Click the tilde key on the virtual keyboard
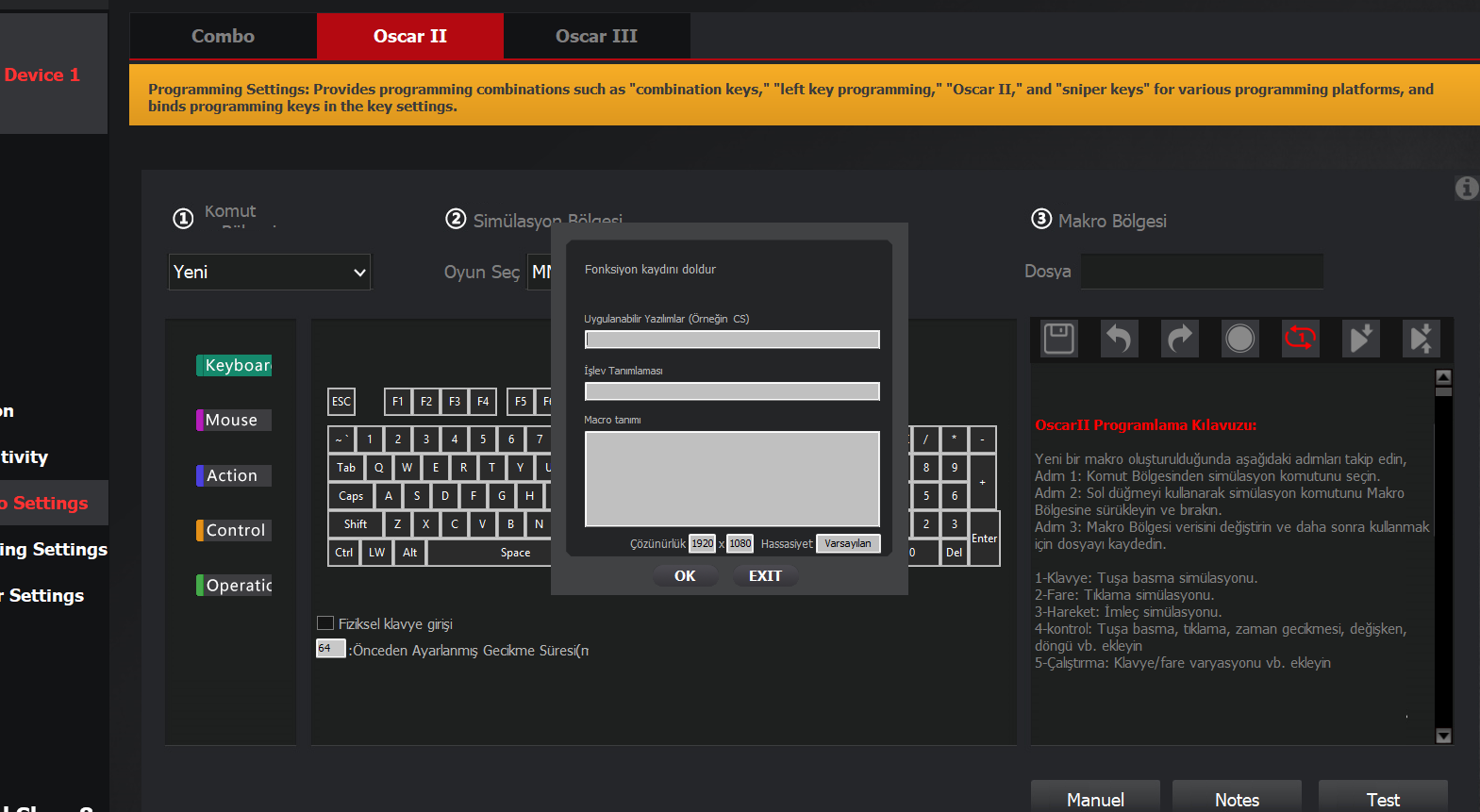Image resolution: width=1480 pixels, height=812 pixels. 341,439
